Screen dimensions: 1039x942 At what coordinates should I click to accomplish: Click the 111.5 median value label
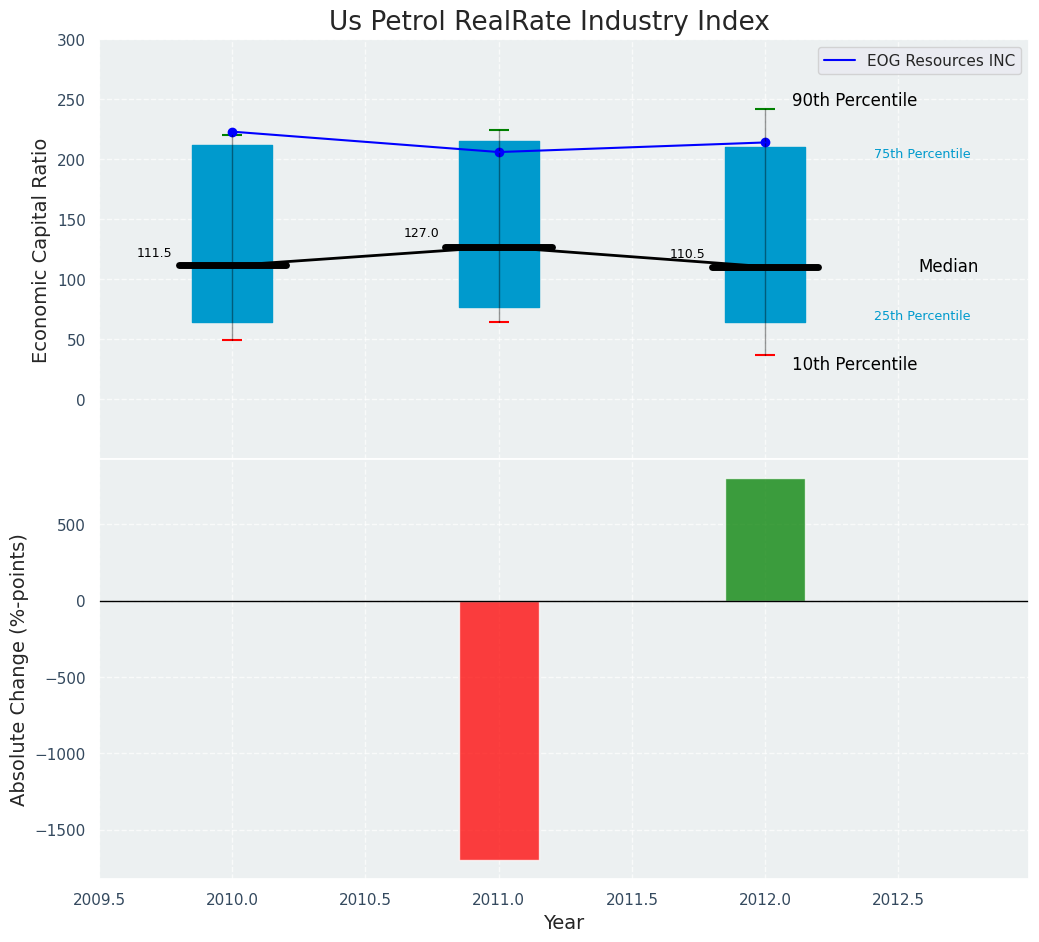pyautogui.click(x=154, y=254)
